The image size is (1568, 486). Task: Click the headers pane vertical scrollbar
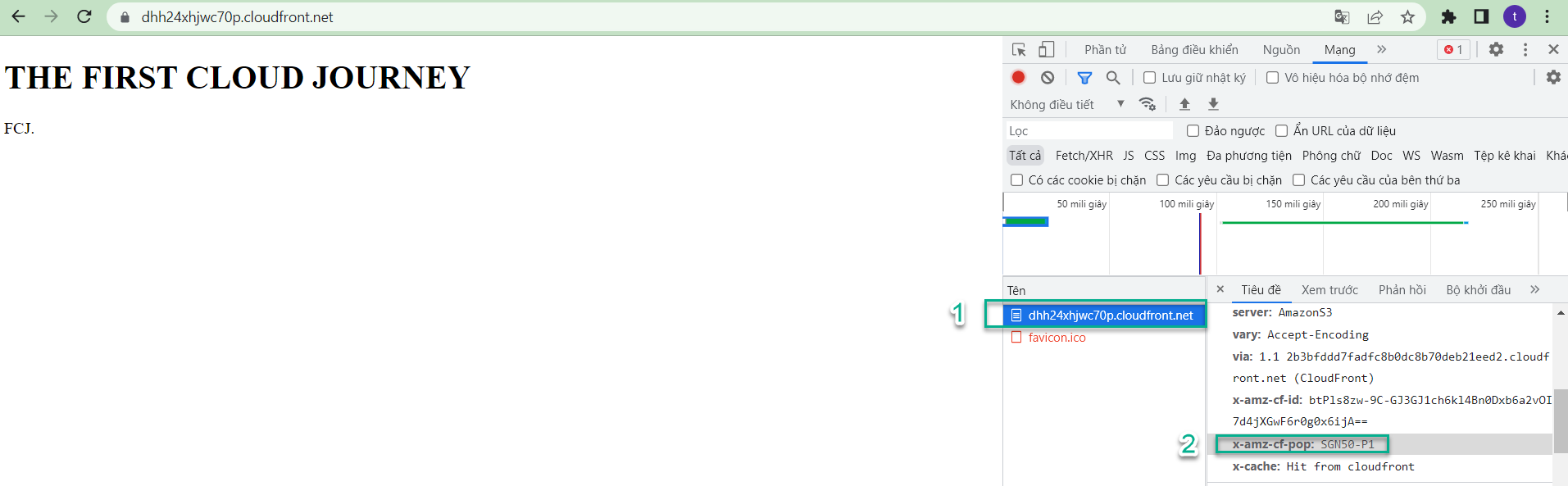1561,420
